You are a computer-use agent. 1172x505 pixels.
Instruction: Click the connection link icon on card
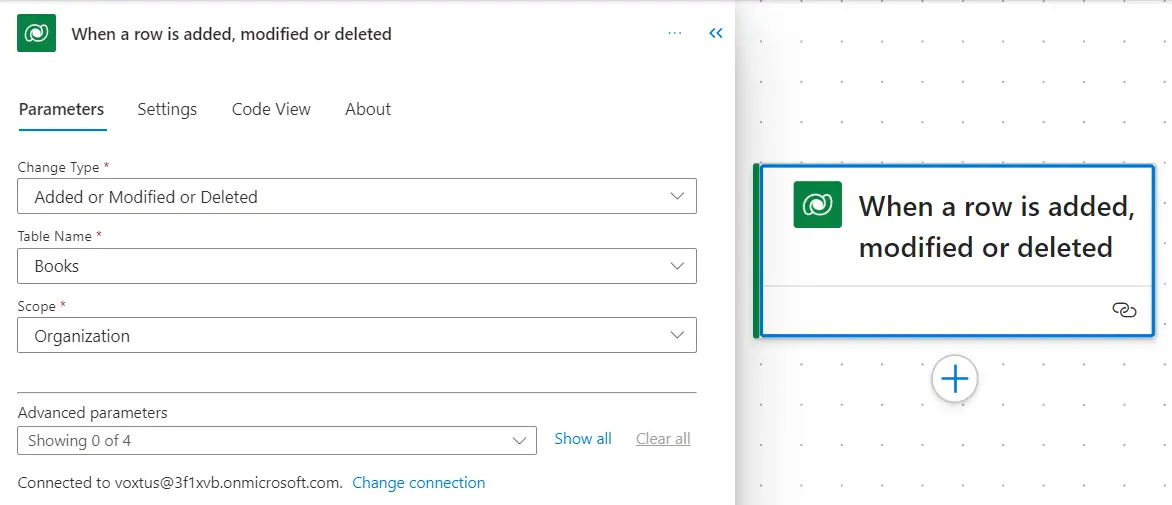[1123, 310]
